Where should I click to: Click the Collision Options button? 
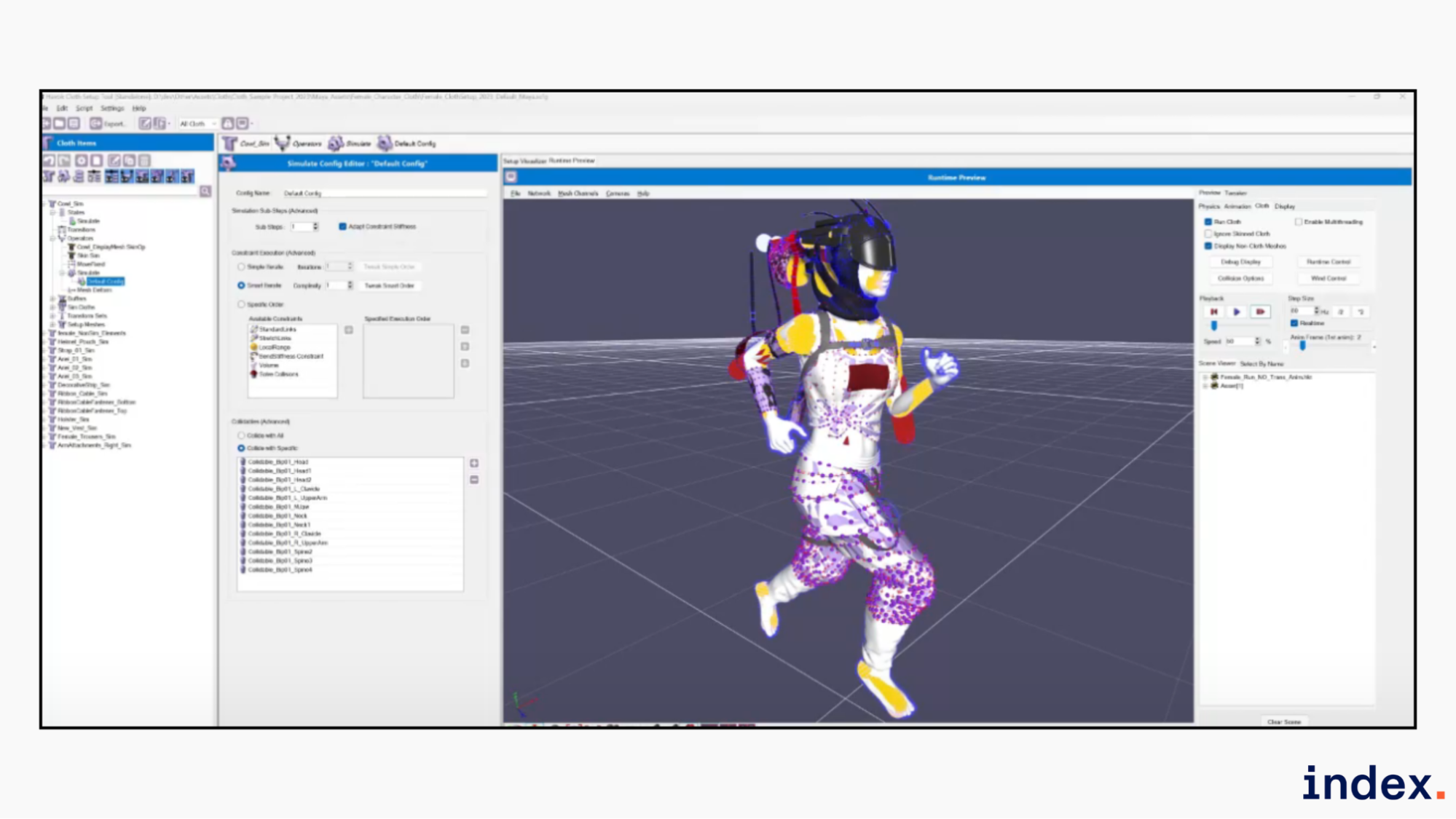(x=1240, y=278)
